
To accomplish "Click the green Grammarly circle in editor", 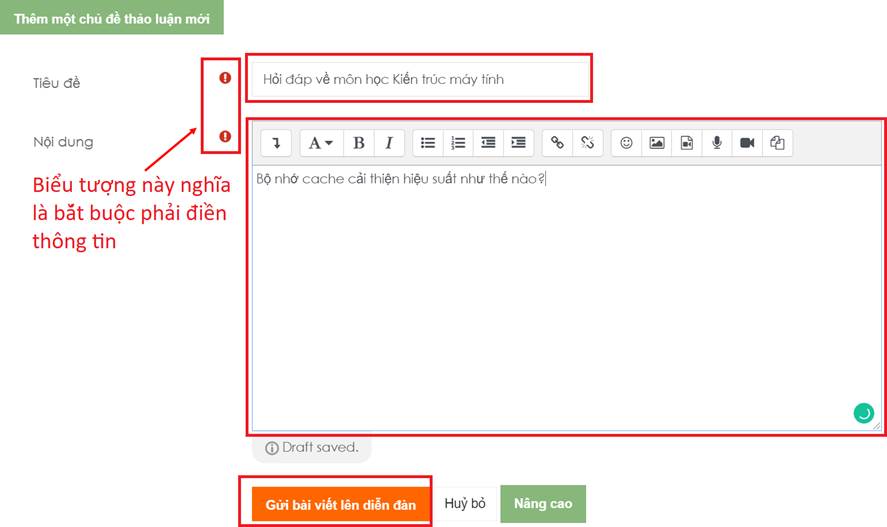I will pyautogui.click(x=863, y=413).
